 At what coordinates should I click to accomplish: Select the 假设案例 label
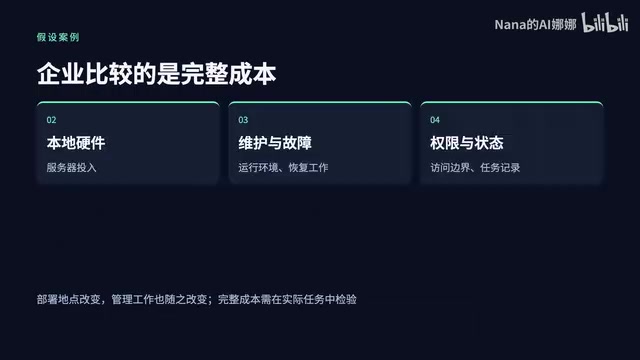click(x=58, y=37)
